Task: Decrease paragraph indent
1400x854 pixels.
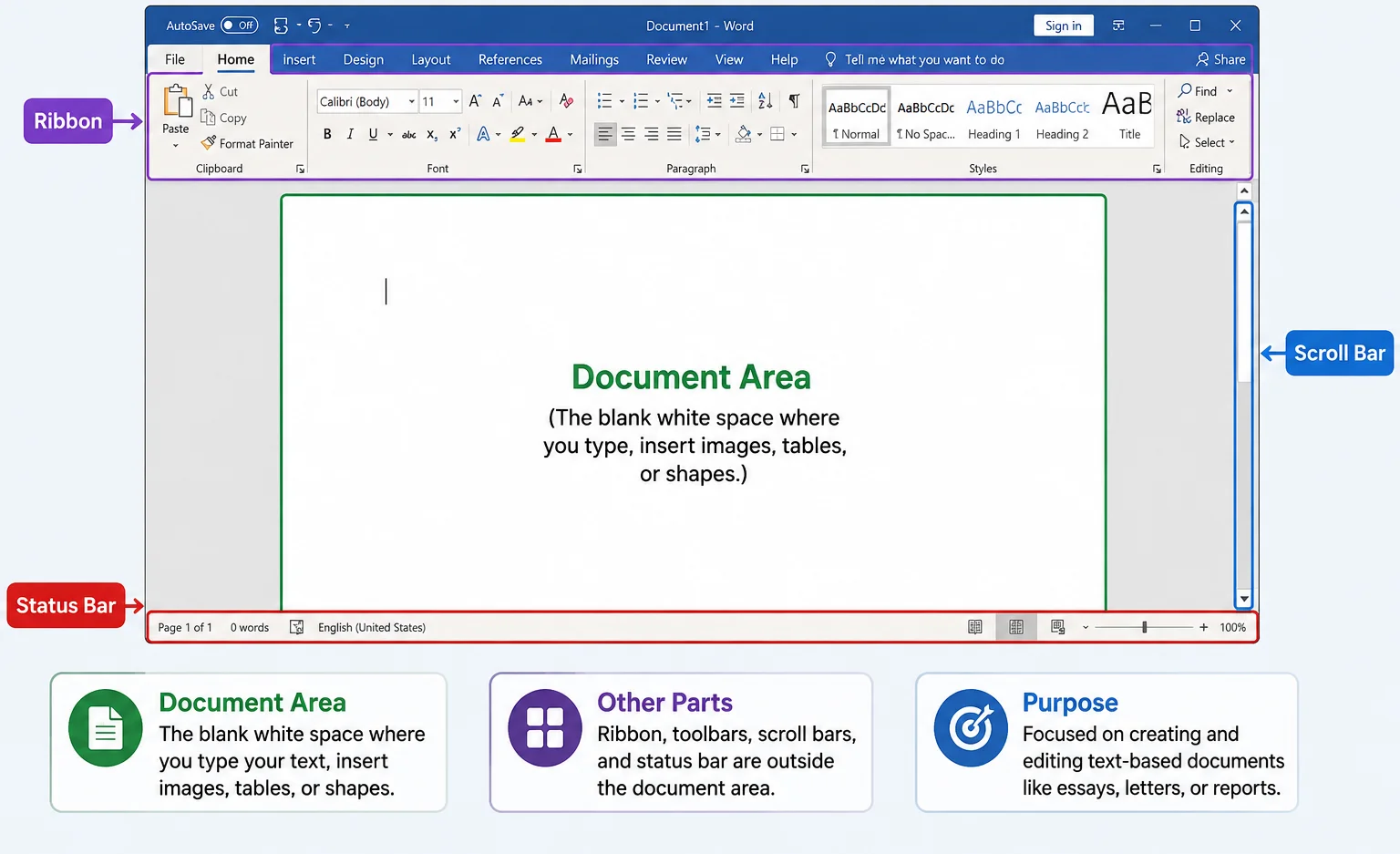Action: tap(715, 101)
